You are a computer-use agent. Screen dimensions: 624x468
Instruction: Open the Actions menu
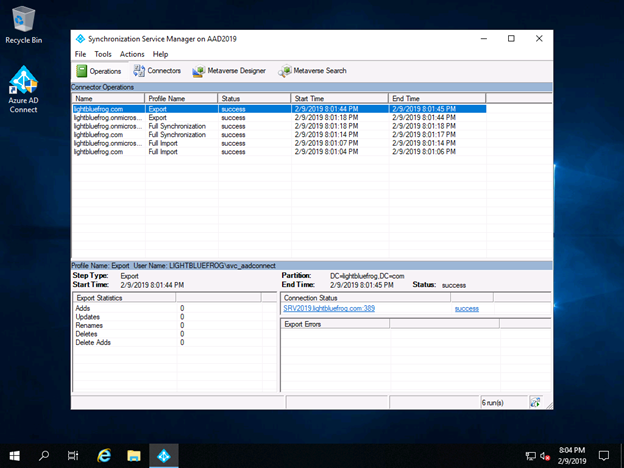coord(132,54)
